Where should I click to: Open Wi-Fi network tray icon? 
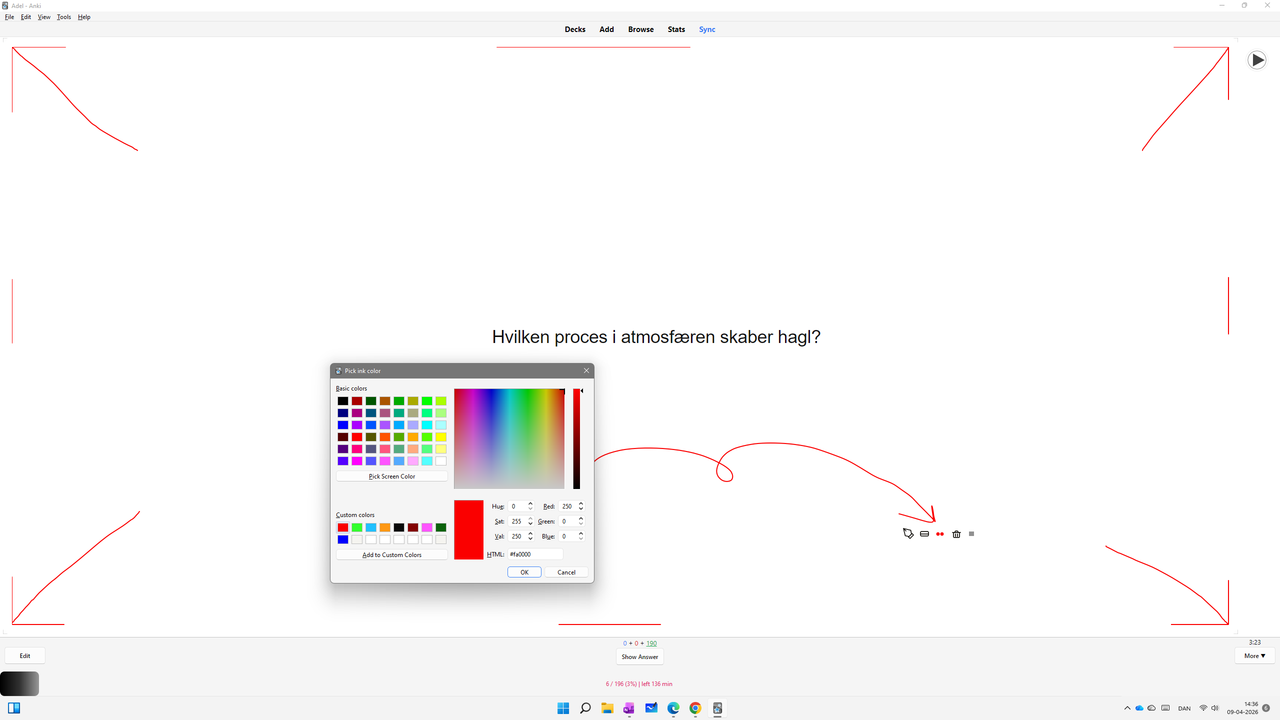pos(1203,708)
